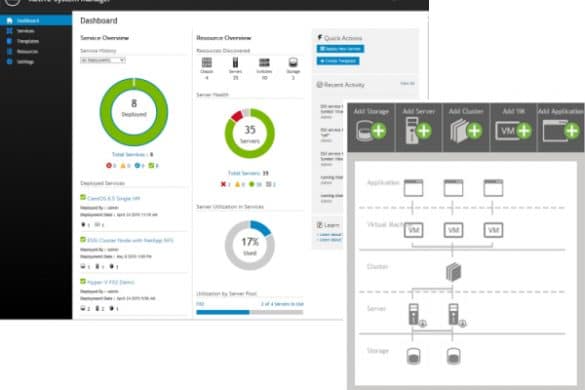Click the Servers icon under Resources Discovered
The width and height of the screenshot is (585, 390).
pos(235,62)
